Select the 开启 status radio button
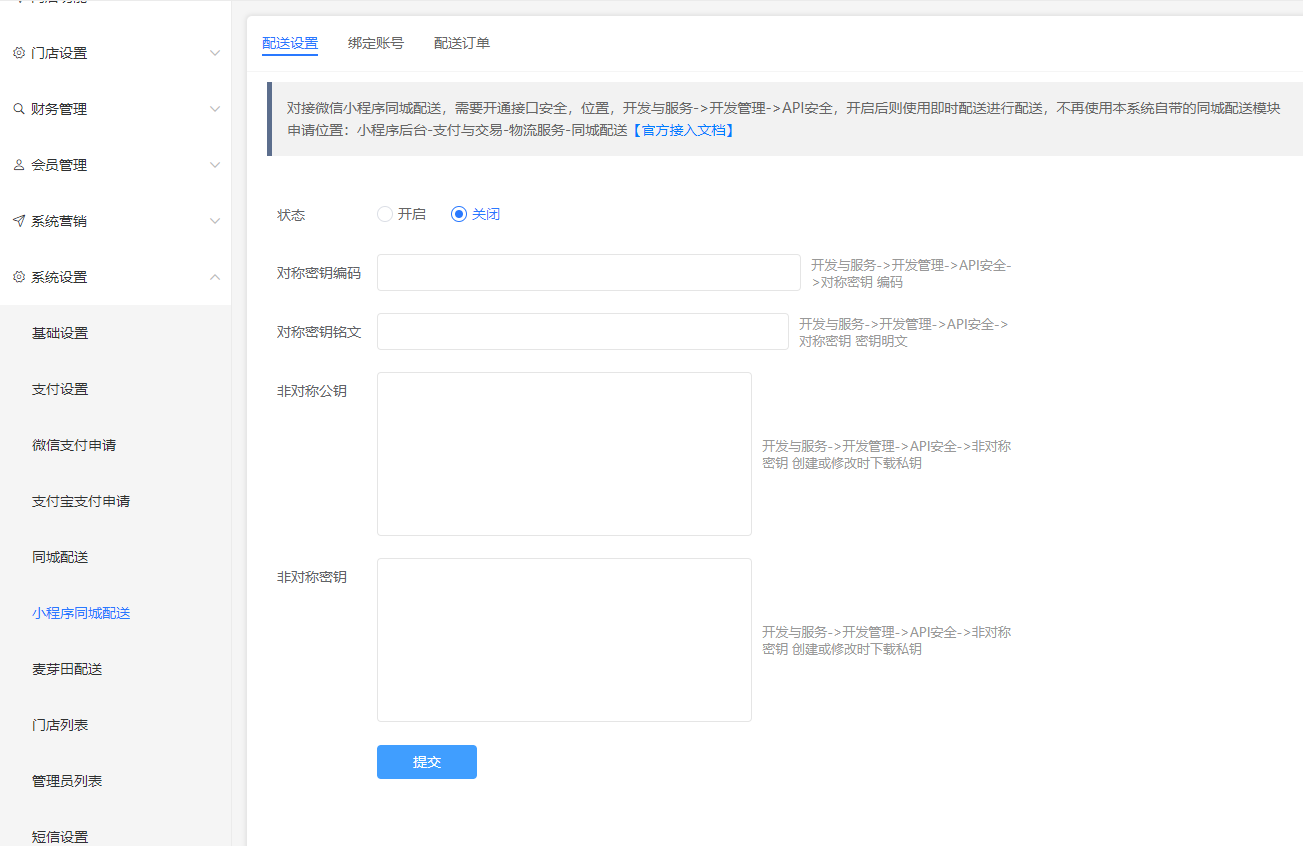The image size is (1303, 846). tap(385, 214)
